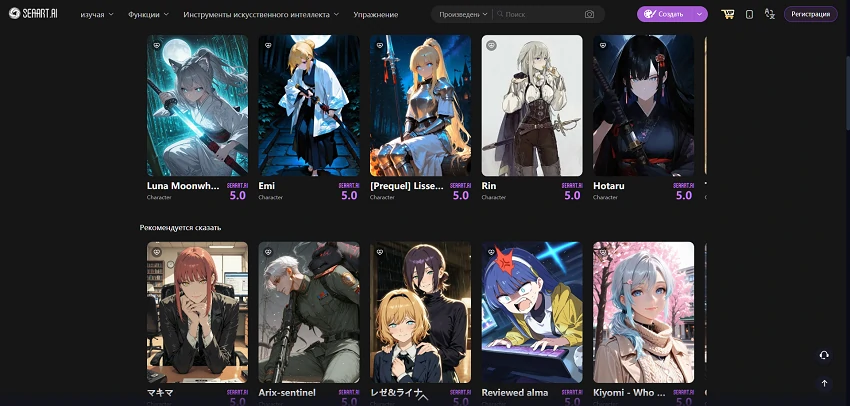
Task: Open the Произведения search category dropdown
Action: pyautogui.click(x=463, y=15)
